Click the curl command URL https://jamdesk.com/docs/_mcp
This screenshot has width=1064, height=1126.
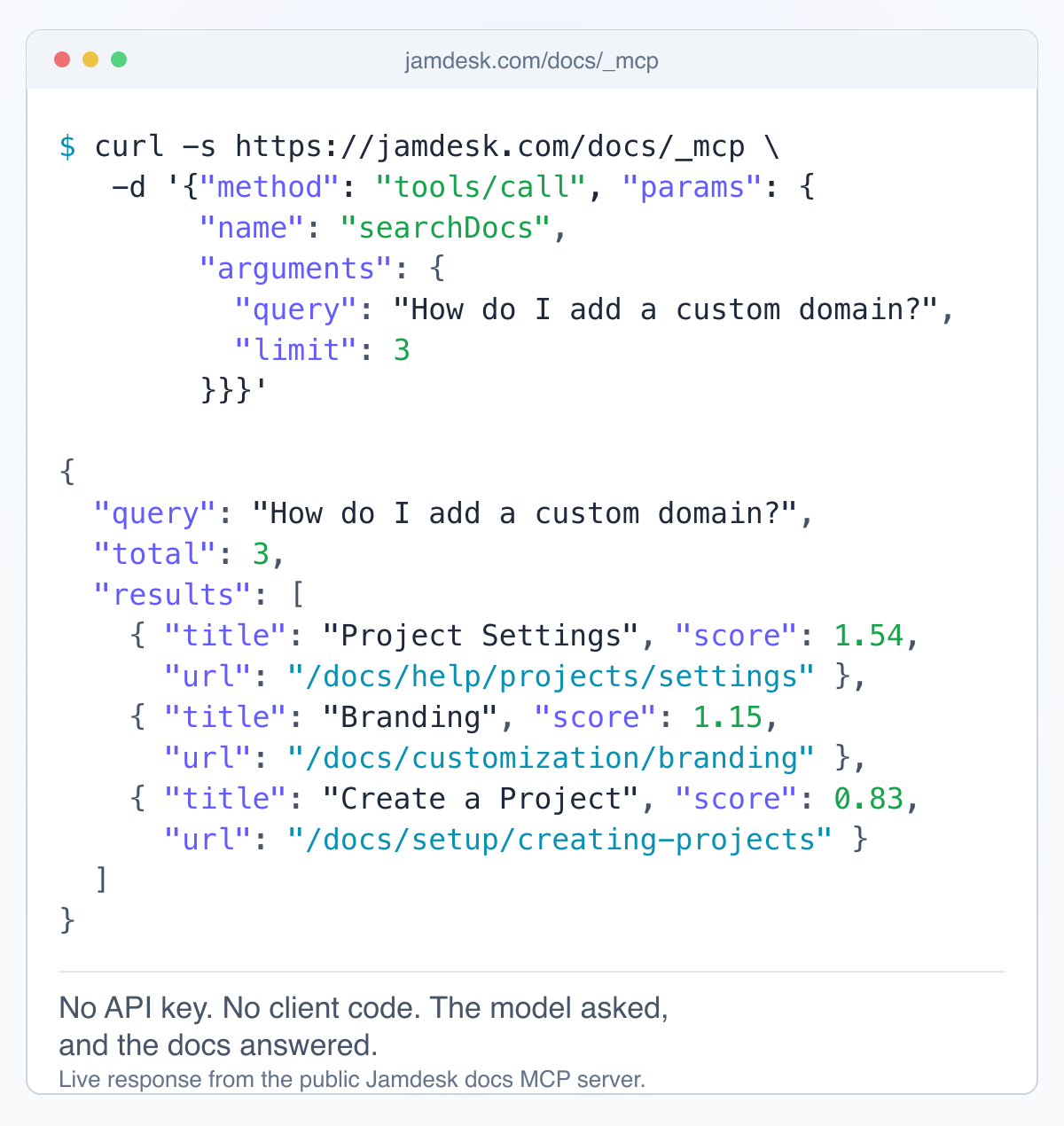pos(489,146)
